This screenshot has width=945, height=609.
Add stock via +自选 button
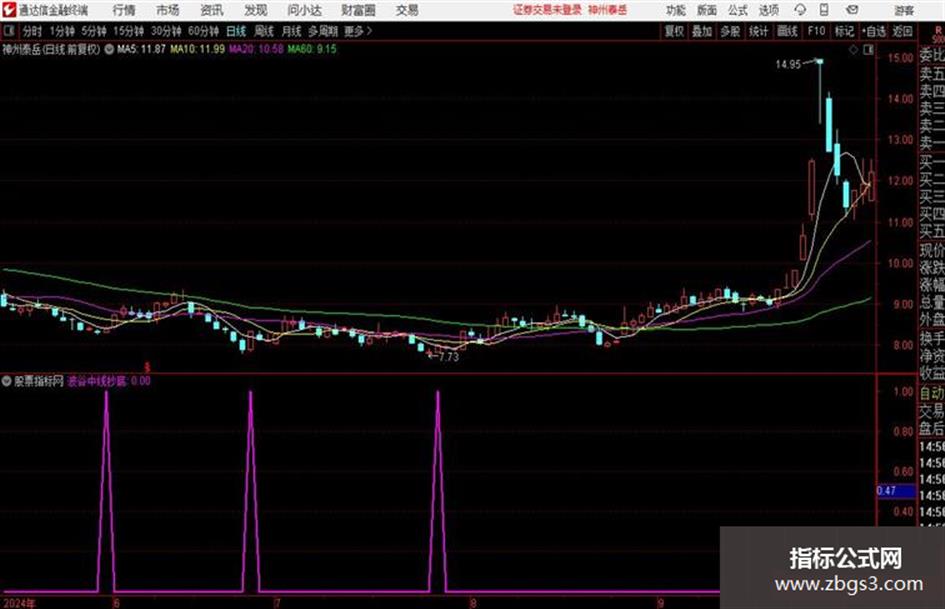click(x=874, y=31)
